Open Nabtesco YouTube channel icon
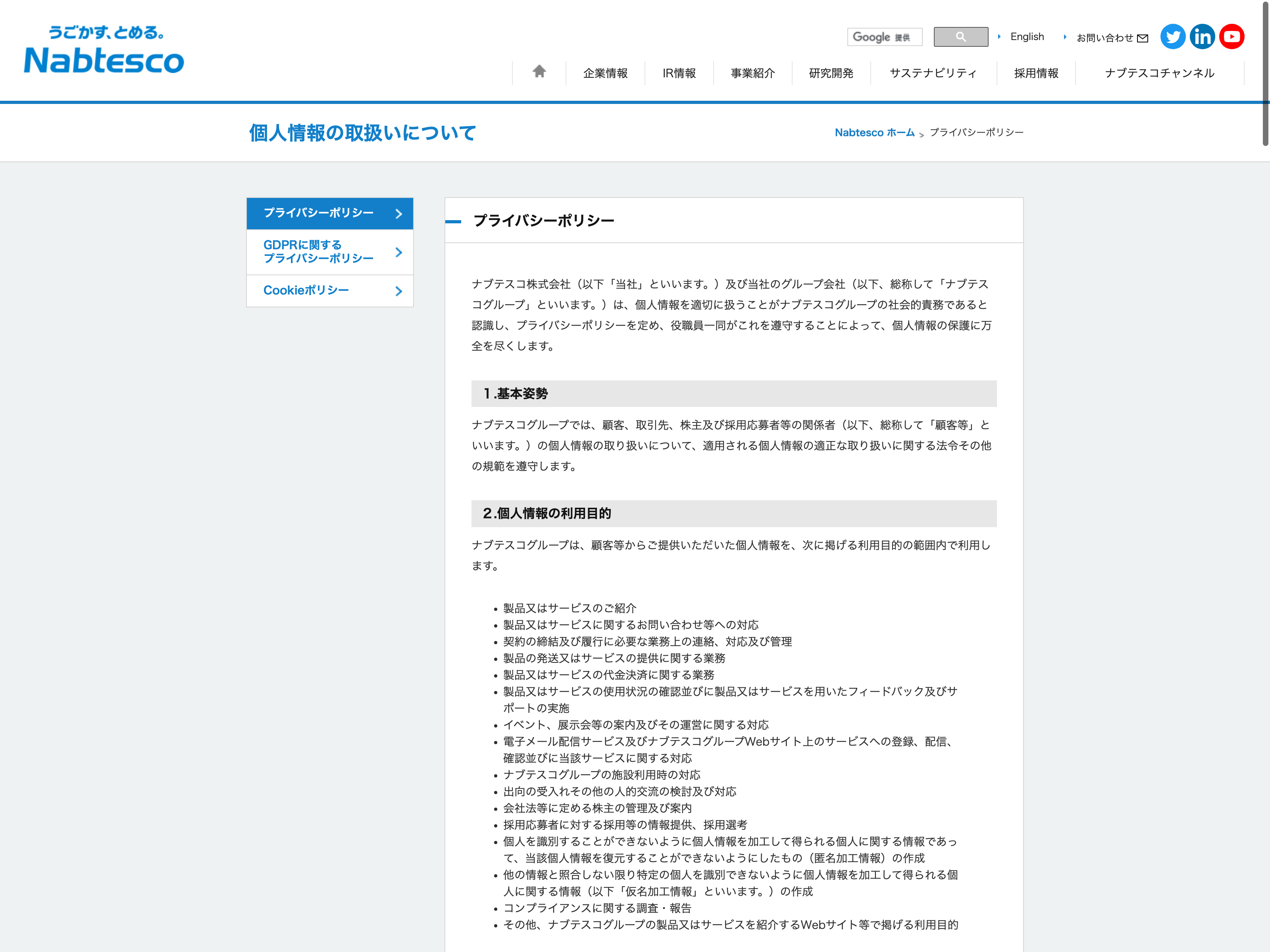 [1232, 37]
